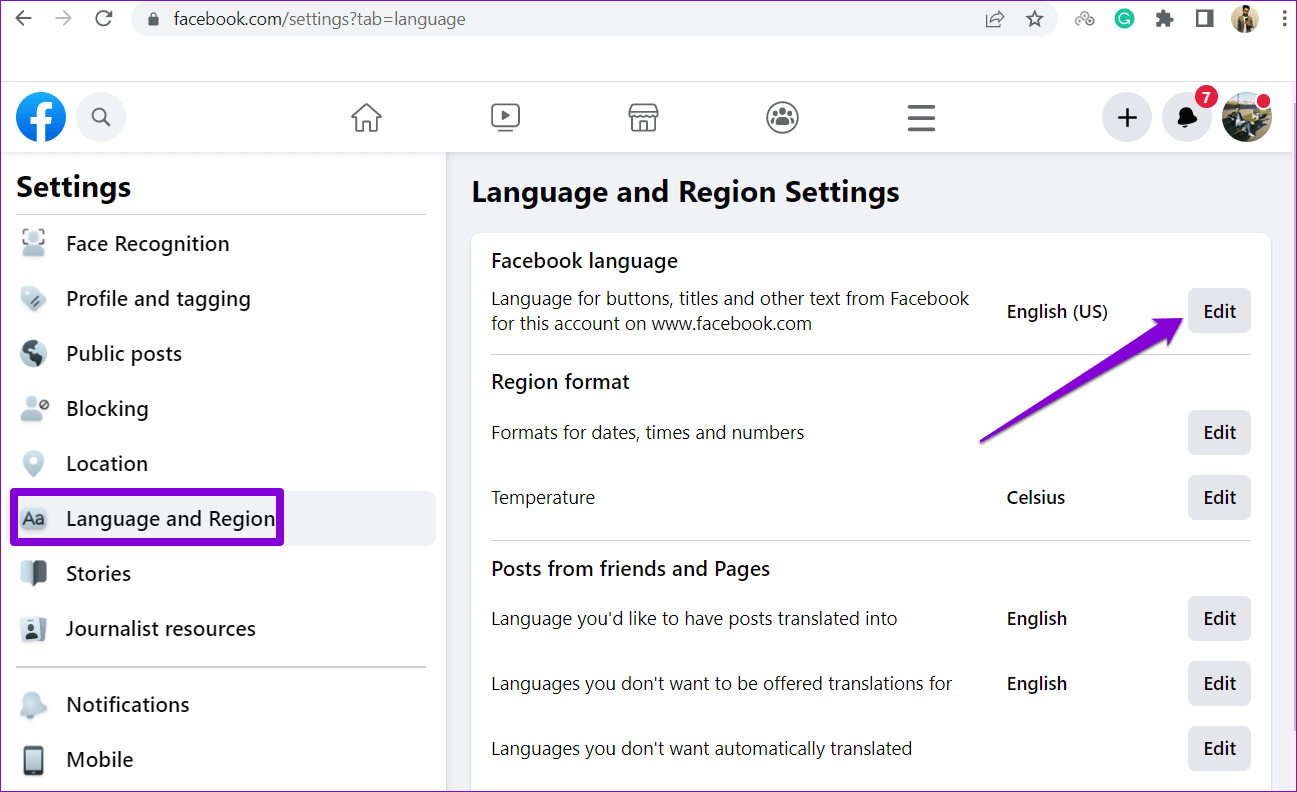
Task: Open the Watch video tab
Action: (505, 117)
